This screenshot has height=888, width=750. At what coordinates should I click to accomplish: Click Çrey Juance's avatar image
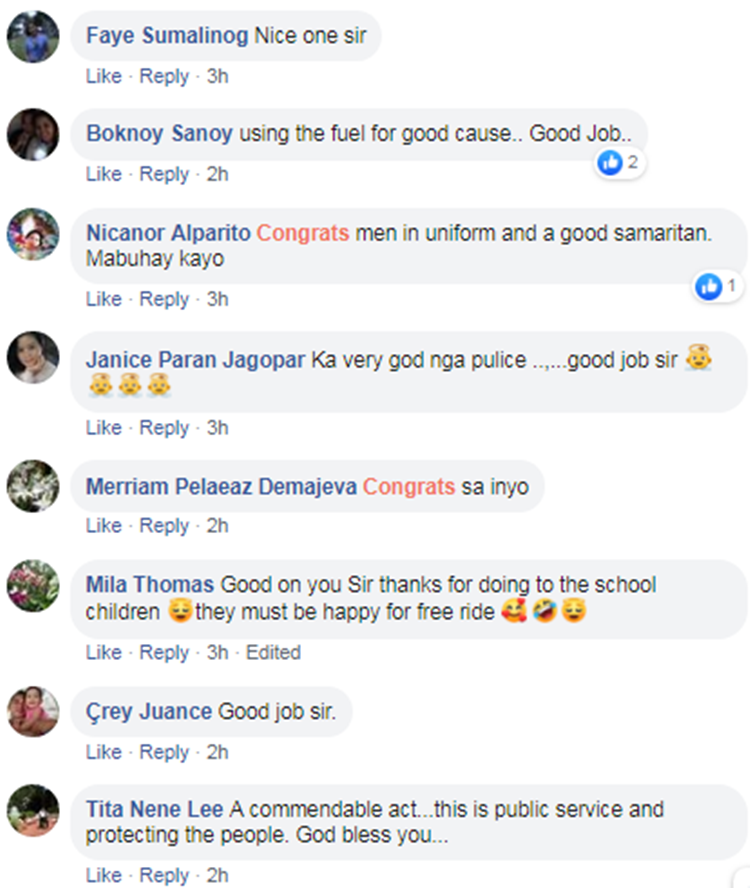[x=33, y=711]
